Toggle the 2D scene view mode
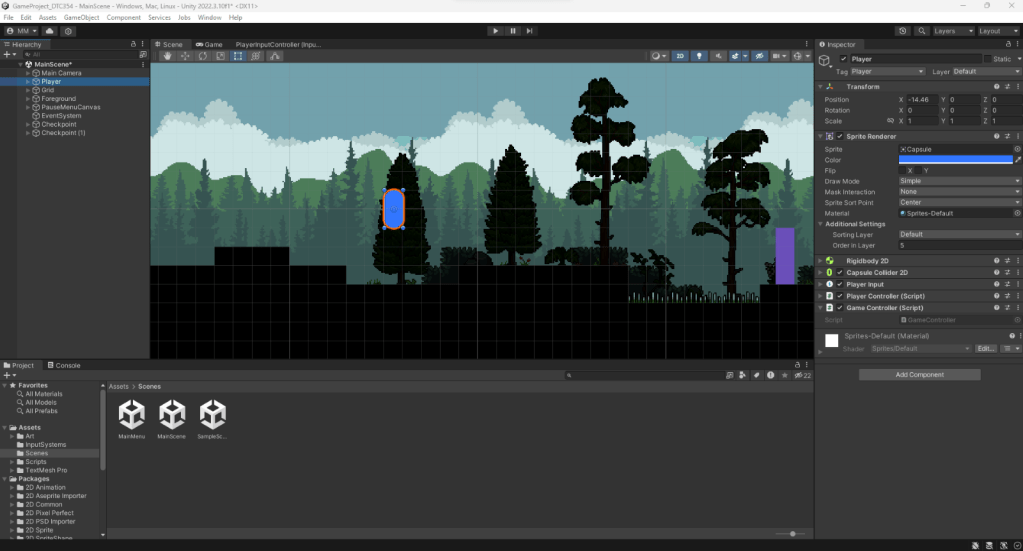Image resolution: width=1023 pixels, height=551 pixels. pos(681,56)
